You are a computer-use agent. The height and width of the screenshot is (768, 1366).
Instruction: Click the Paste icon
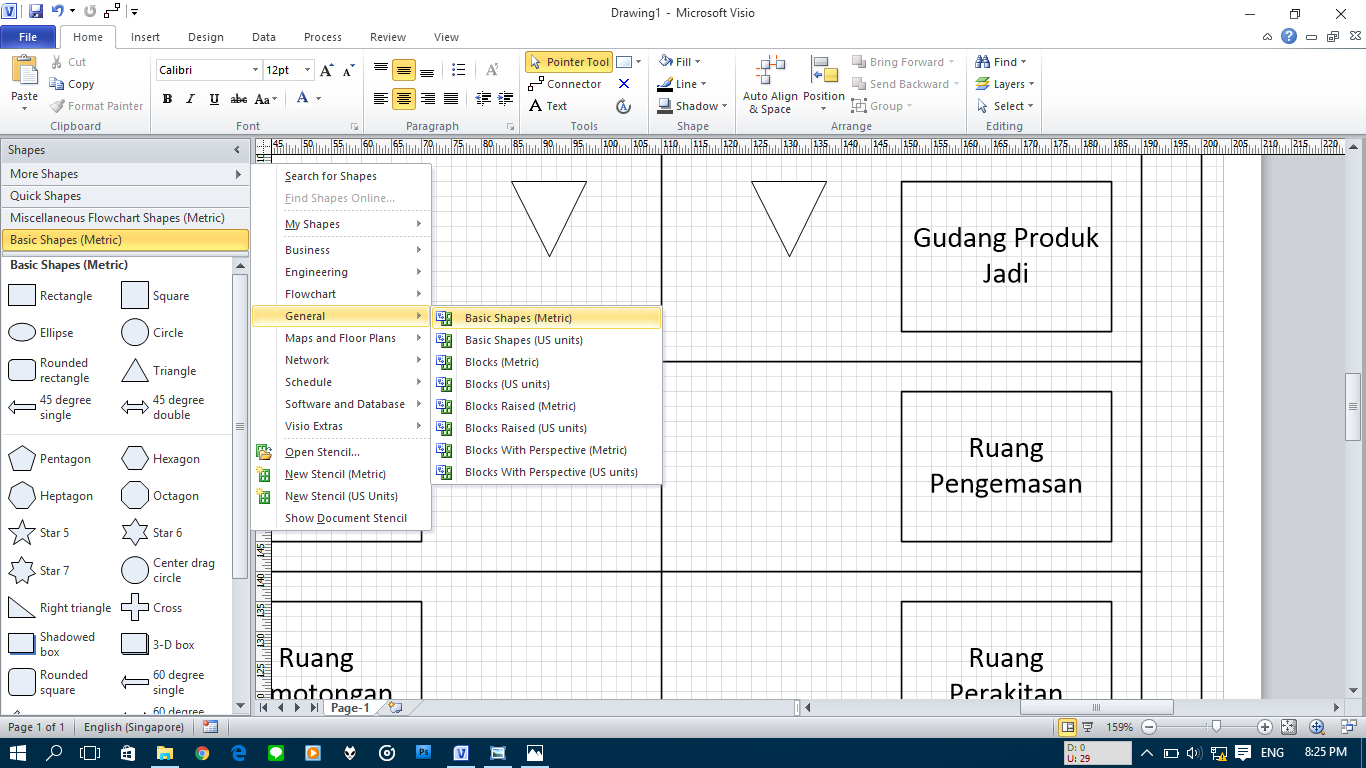coord(25,71)
